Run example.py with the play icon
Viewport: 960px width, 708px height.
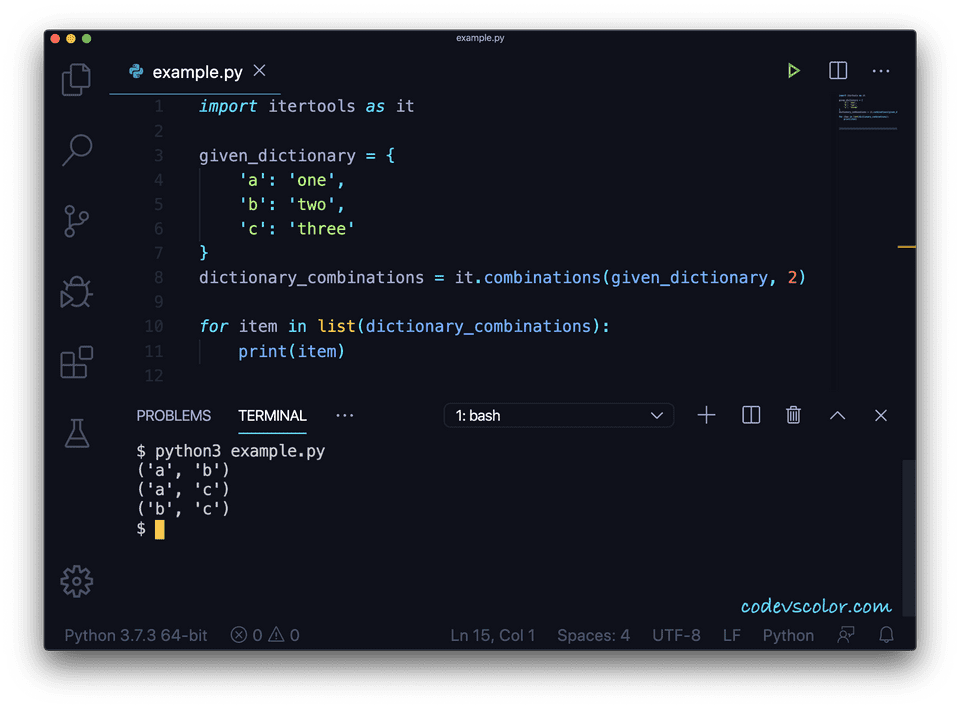point(794,71)
